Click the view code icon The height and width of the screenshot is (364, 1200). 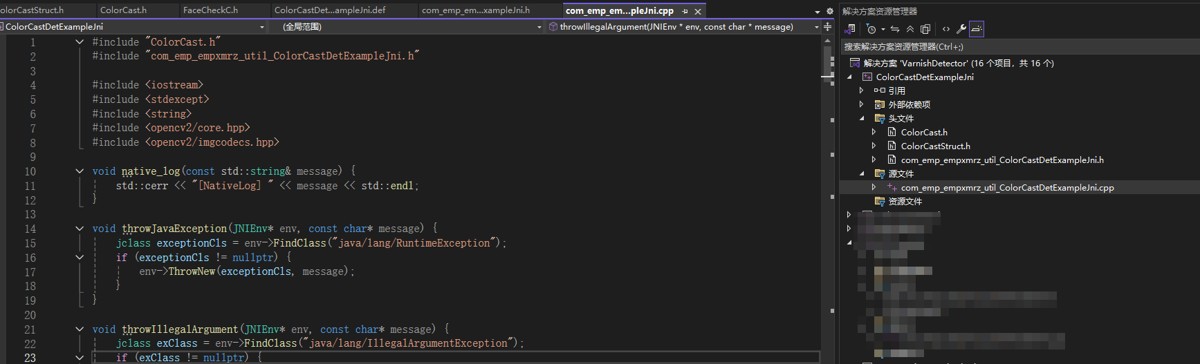946,29
